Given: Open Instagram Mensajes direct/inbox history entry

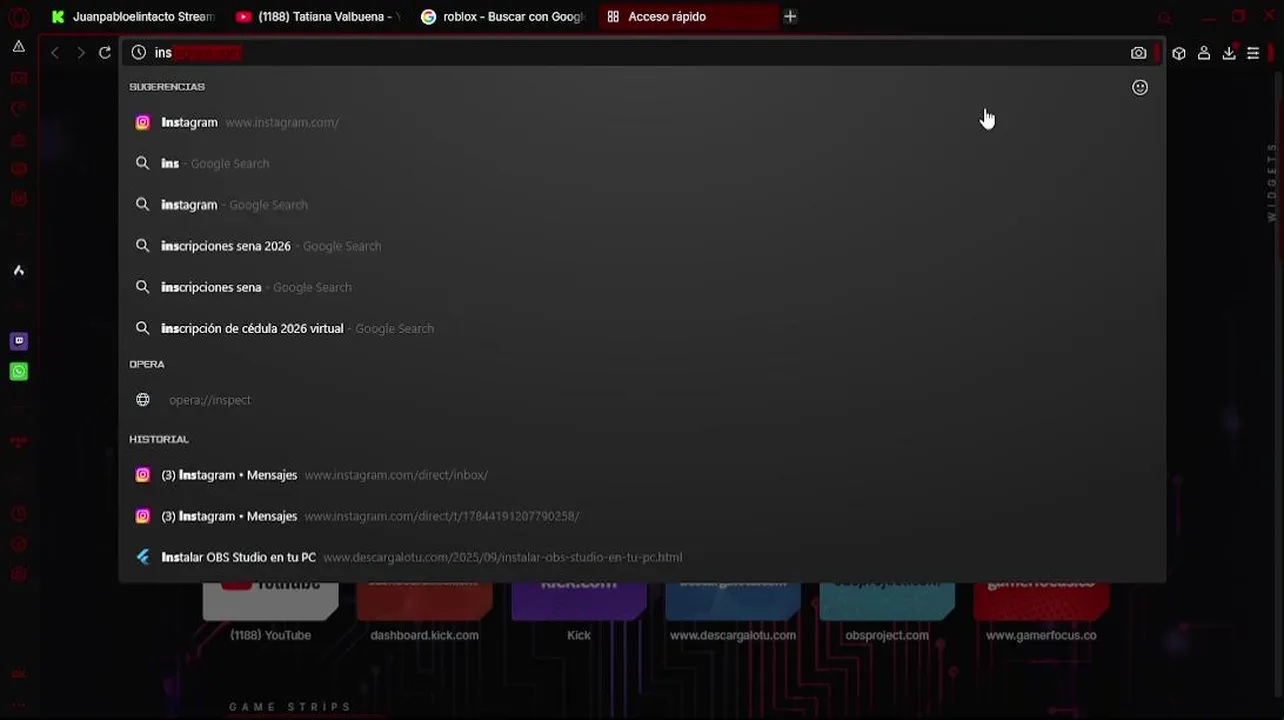Looking at the screenshot, I should click(x=642, y=475).
